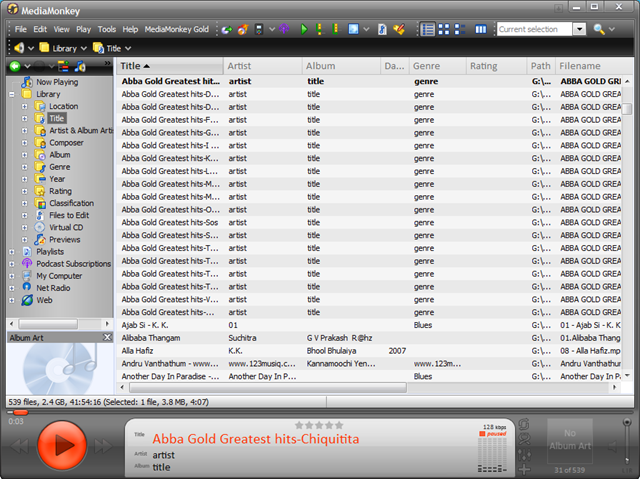
Task: Switch to details list view
Action: click(428, 29)
